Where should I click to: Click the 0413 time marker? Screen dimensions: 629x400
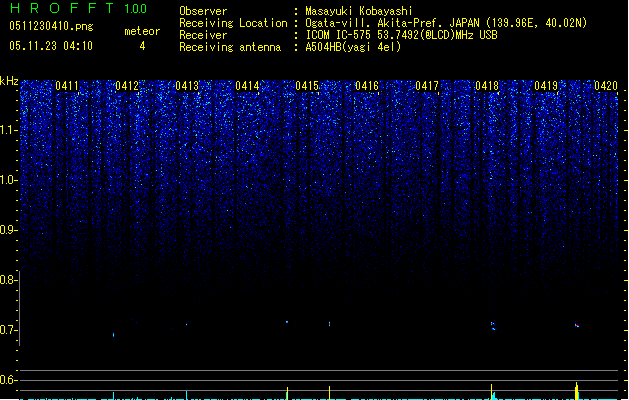[187, 86]
